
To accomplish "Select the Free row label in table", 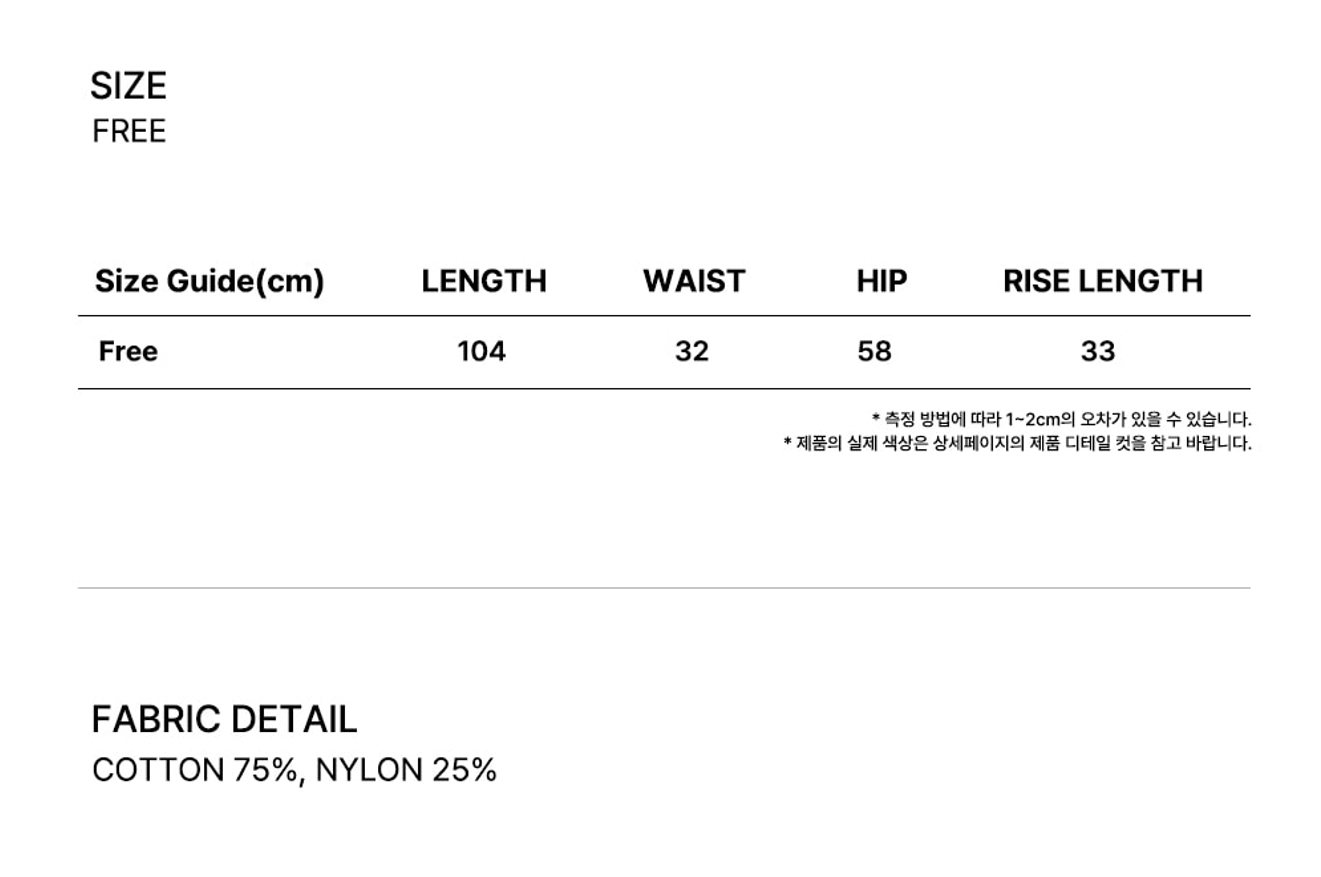I will tap(128, 352).
